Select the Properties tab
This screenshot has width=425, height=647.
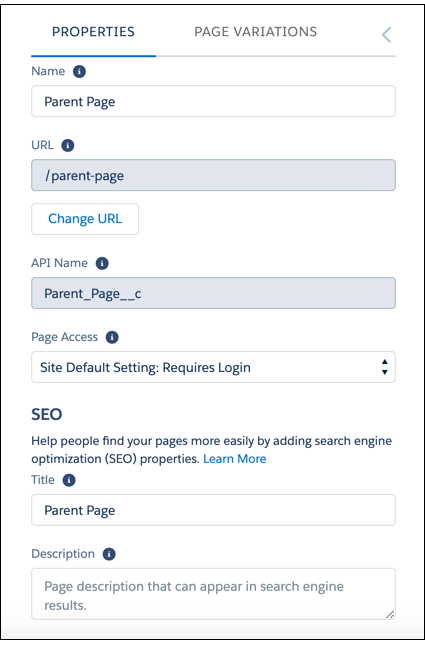(x=93, y=32)
